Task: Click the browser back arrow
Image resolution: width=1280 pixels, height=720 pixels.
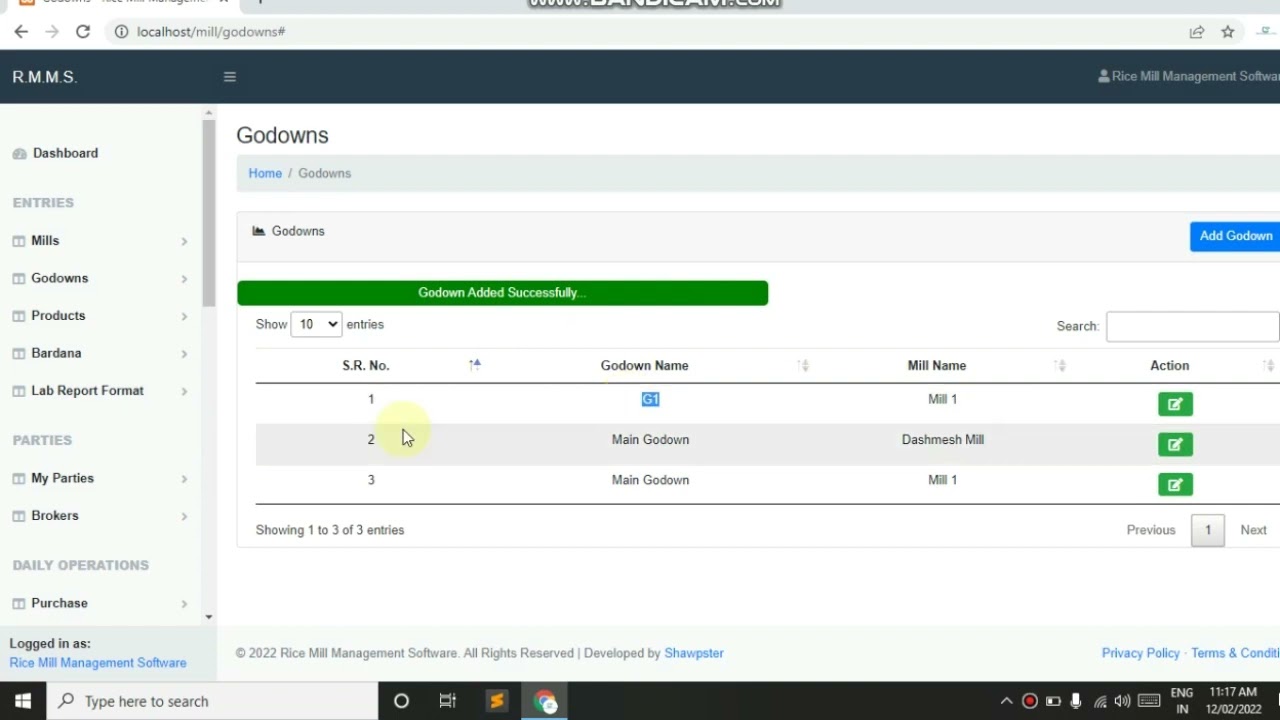Action: (21, 32)
